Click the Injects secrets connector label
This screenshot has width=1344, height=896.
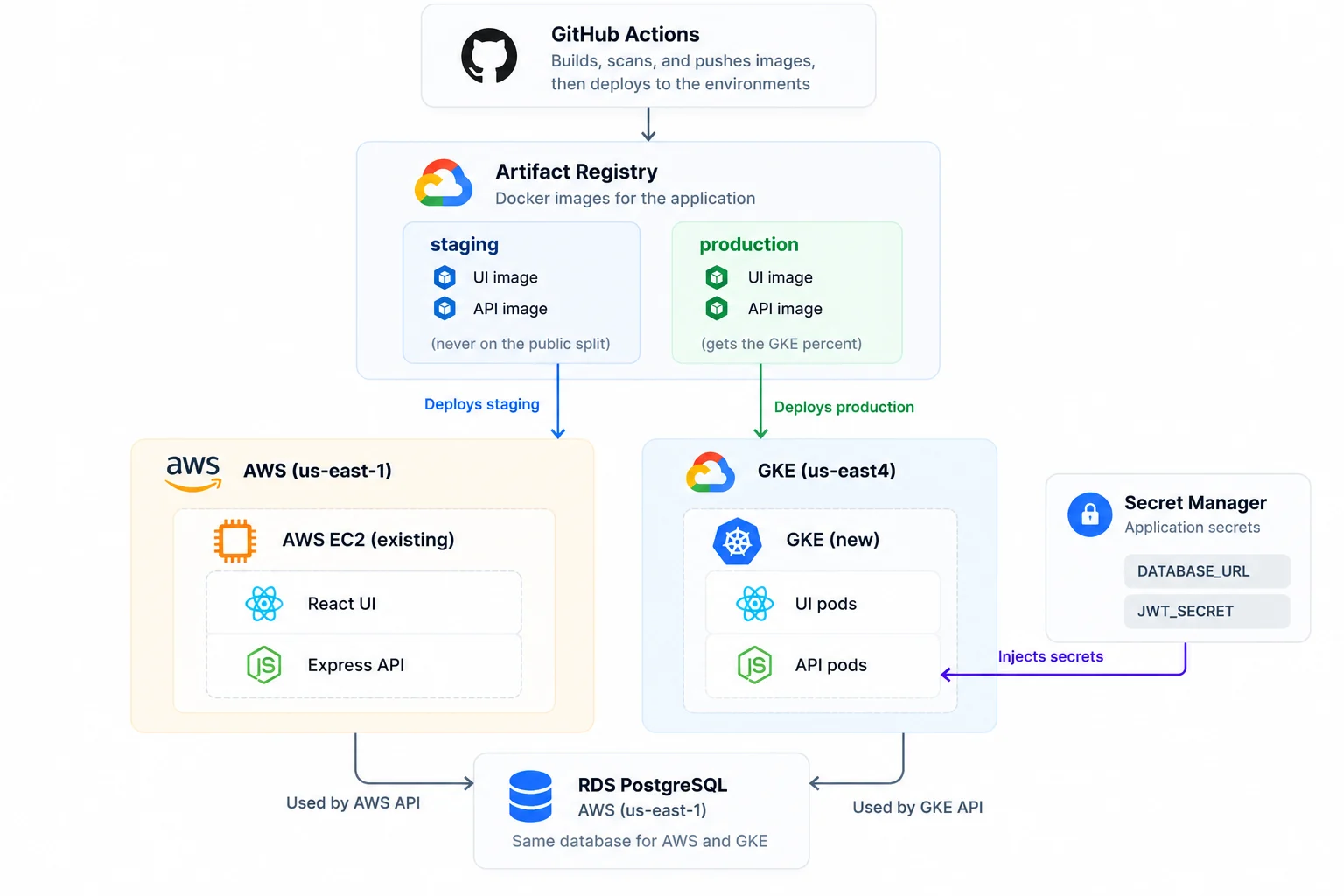tap(1051, 656)
